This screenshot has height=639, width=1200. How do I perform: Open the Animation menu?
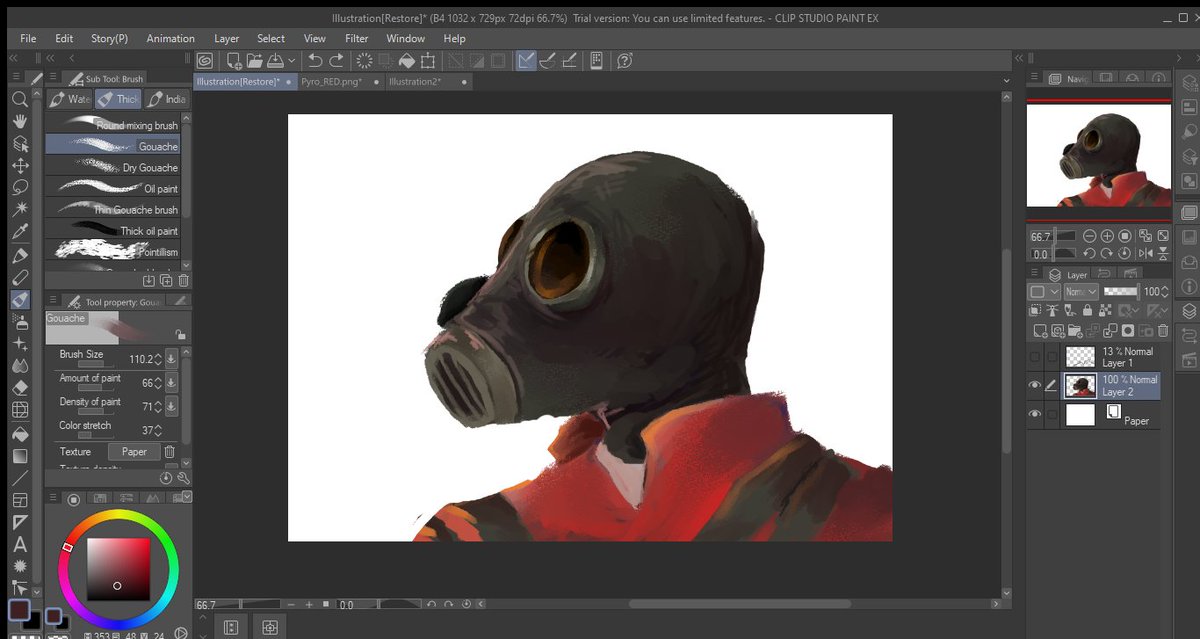[170, 38]
